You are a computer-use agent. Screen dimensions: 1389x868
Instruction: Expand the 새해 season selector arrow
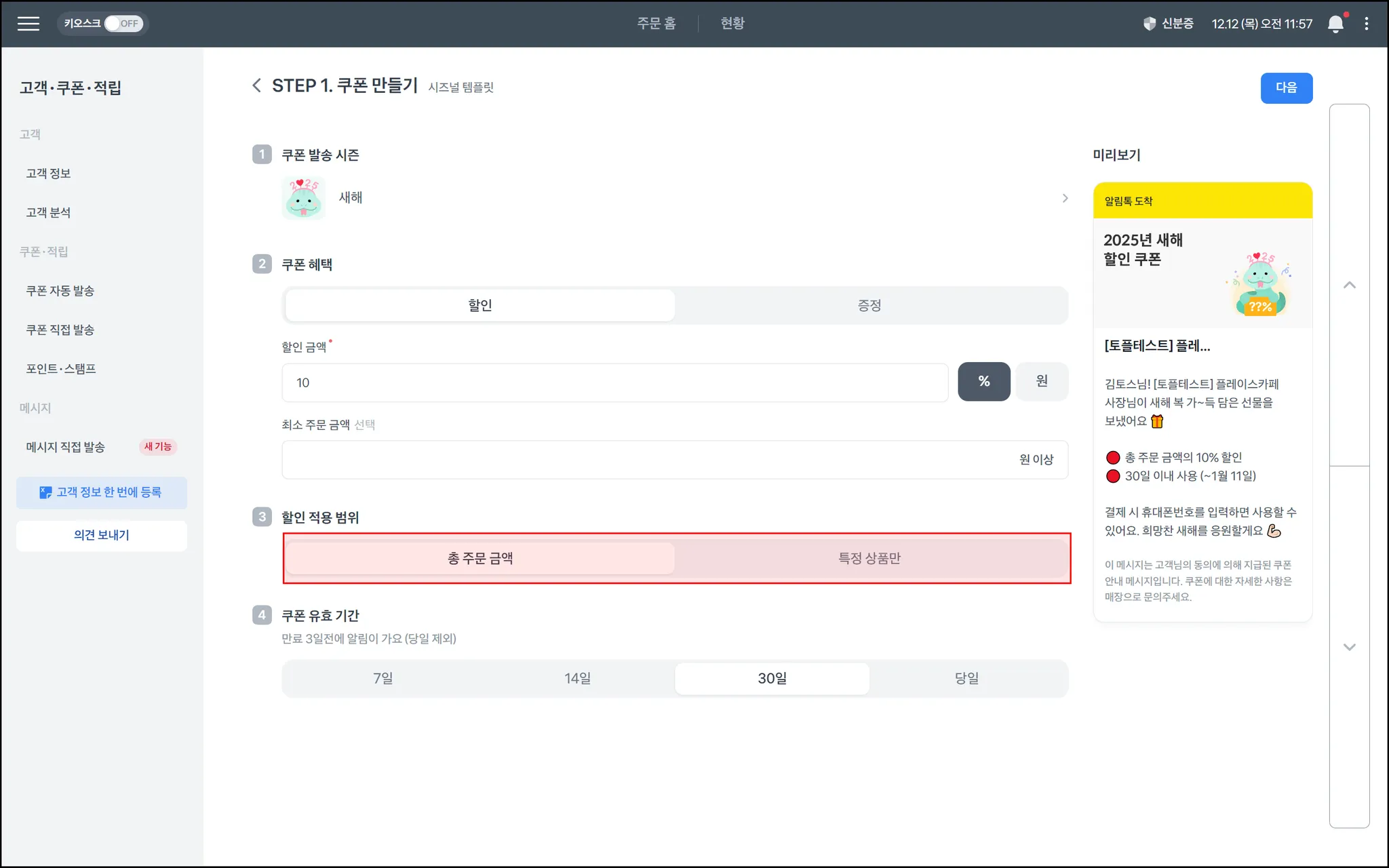[x=1065, y=198]
